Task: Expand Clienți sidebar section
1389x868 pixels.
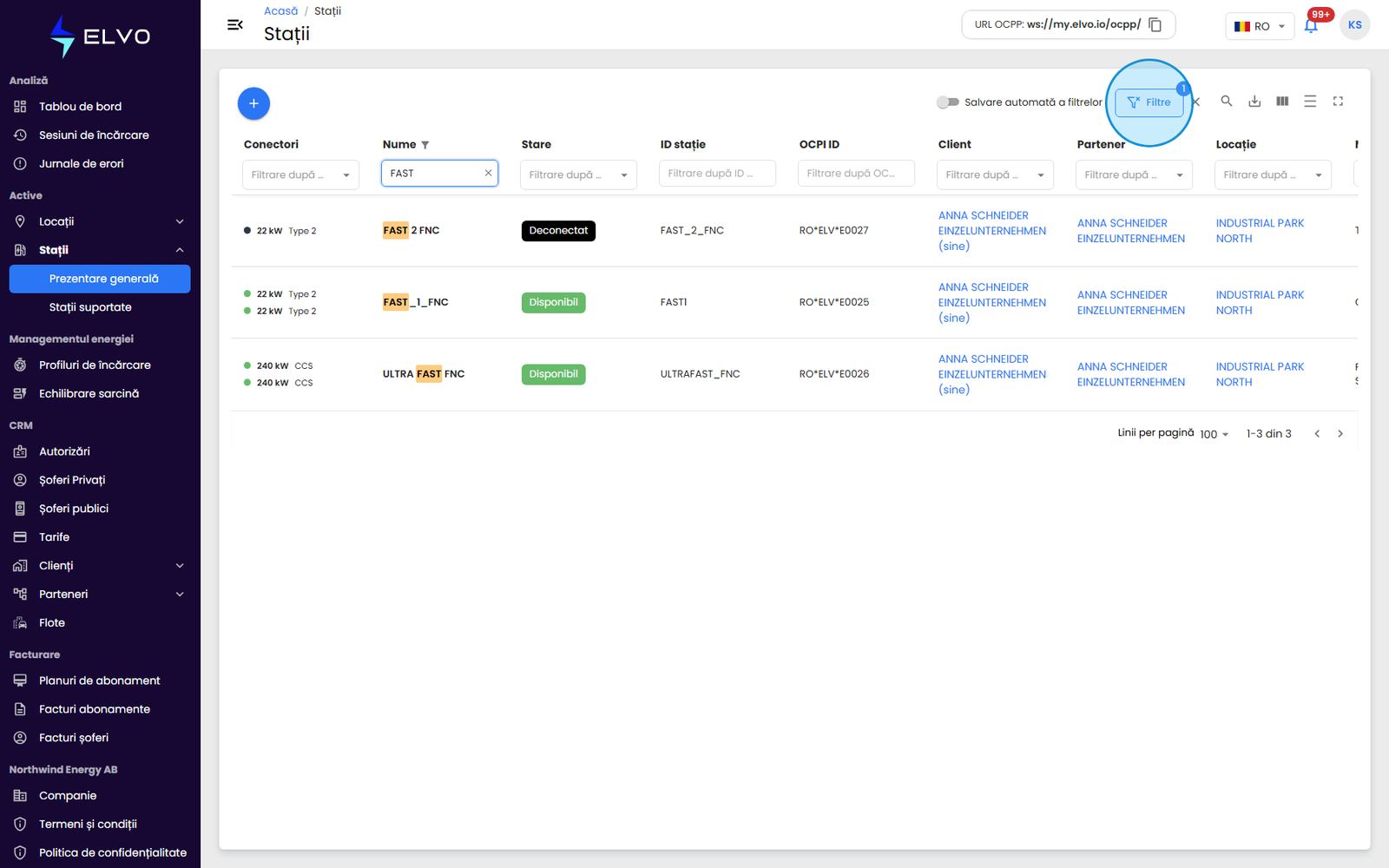Action: 100,566
